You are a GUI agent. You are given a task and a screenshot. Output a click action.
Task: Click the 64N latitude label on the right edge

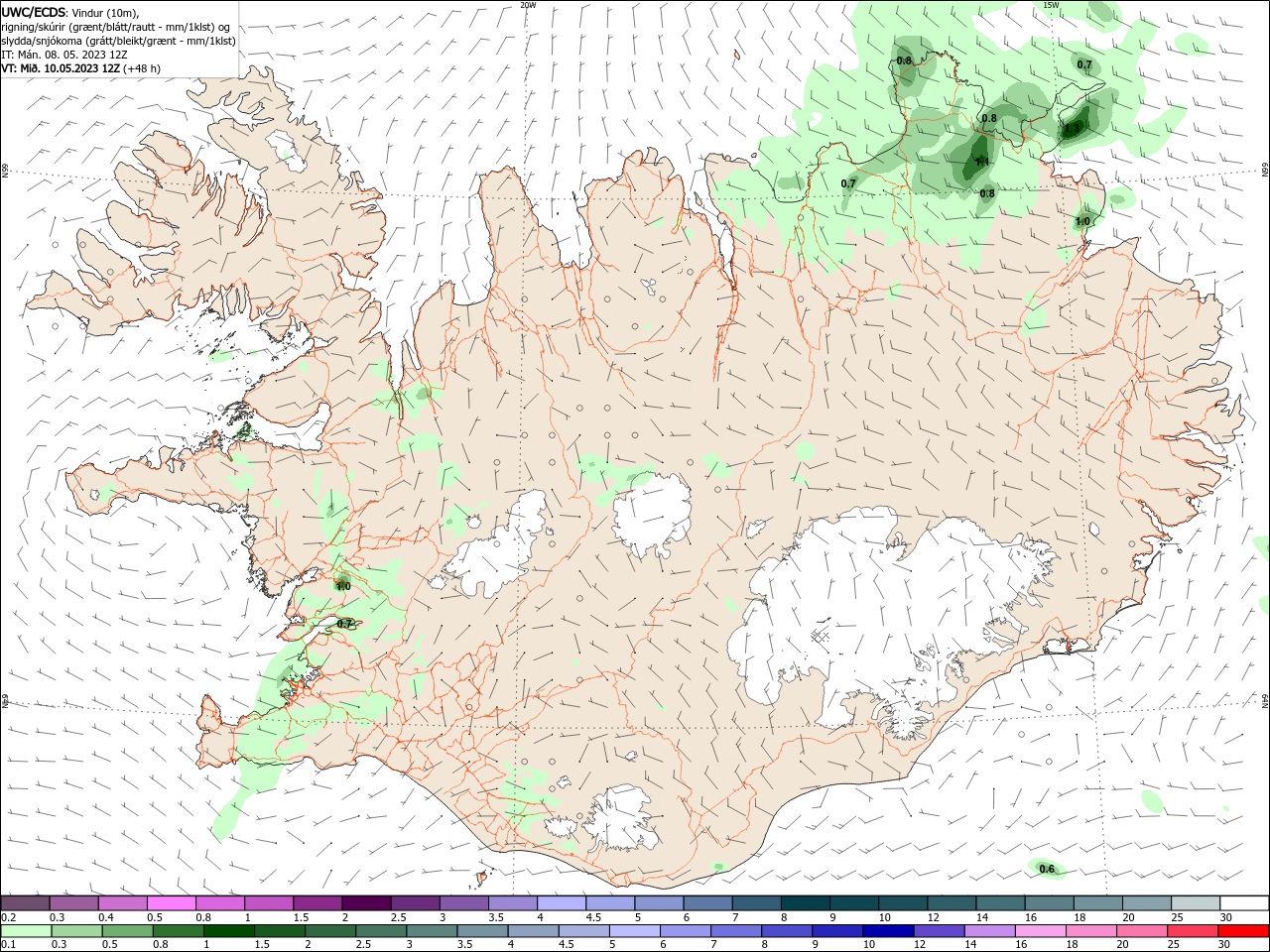pos(1265,700)
